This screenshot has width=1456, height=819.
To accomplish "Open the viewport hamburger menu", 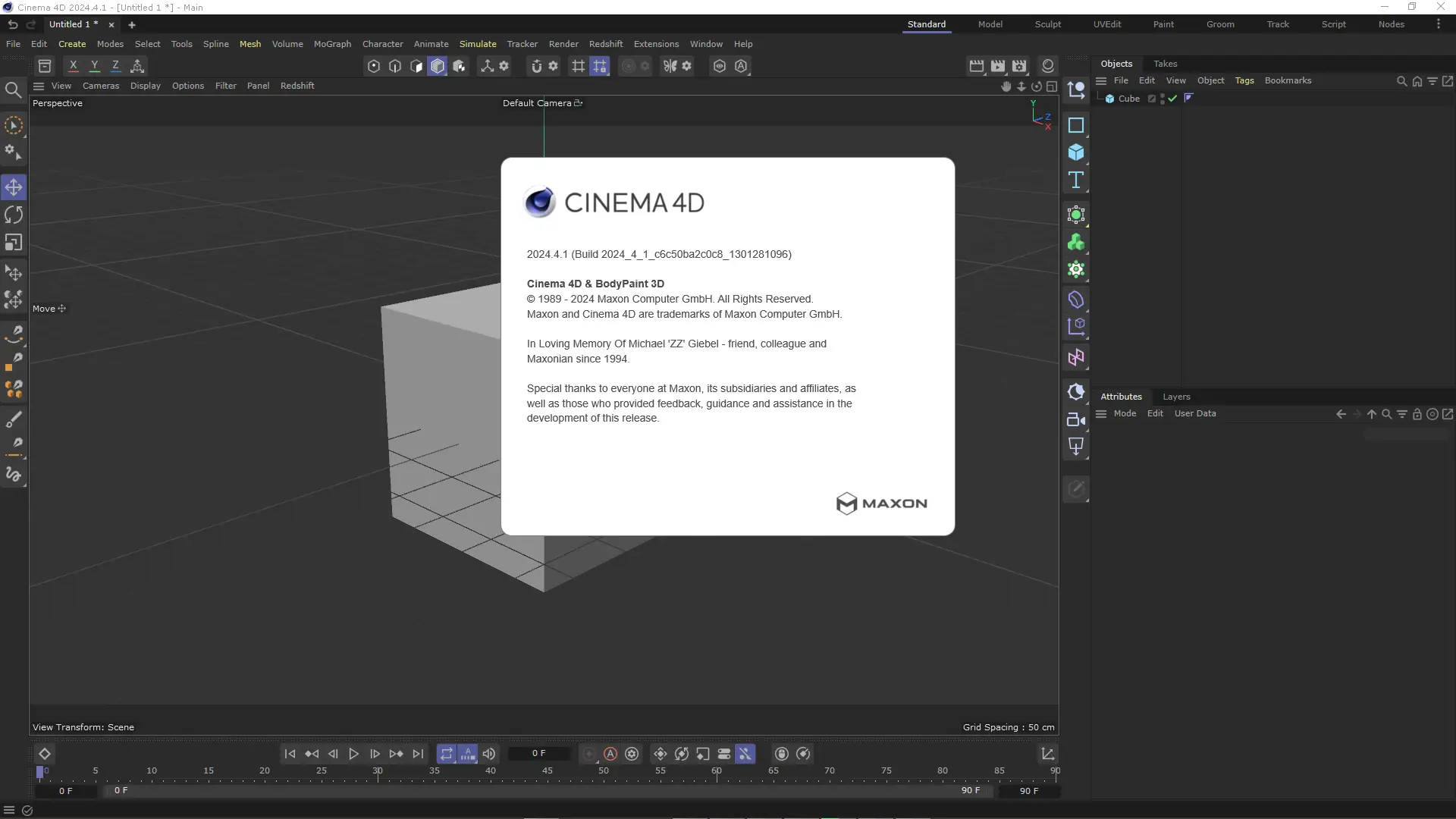I will point(39,86).
